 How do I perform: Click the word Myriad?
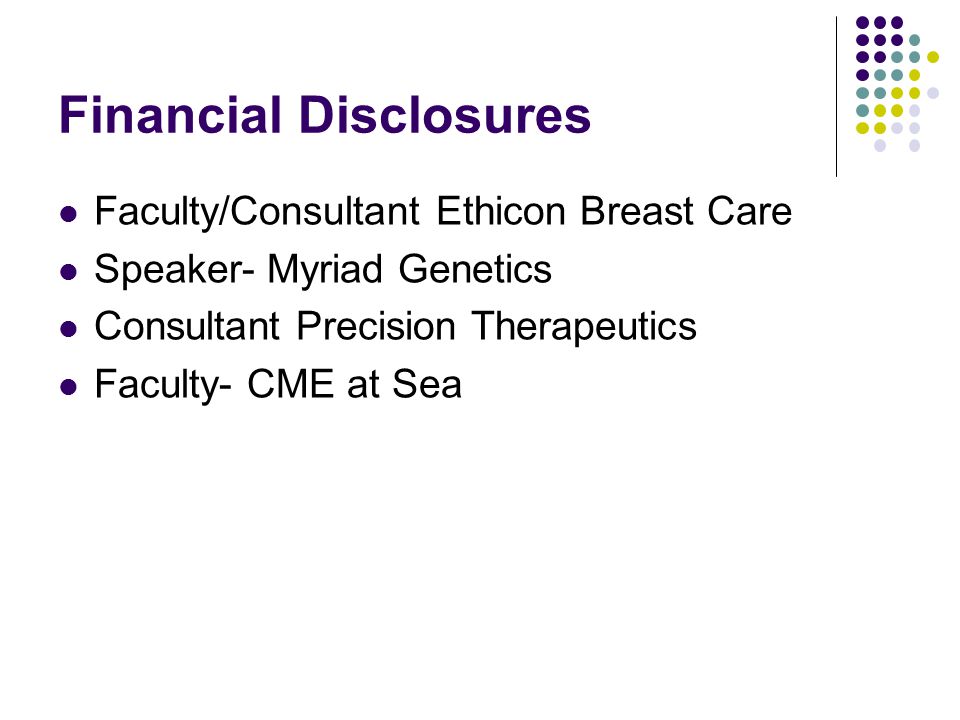pyautogui.click(x=324, y=269)
